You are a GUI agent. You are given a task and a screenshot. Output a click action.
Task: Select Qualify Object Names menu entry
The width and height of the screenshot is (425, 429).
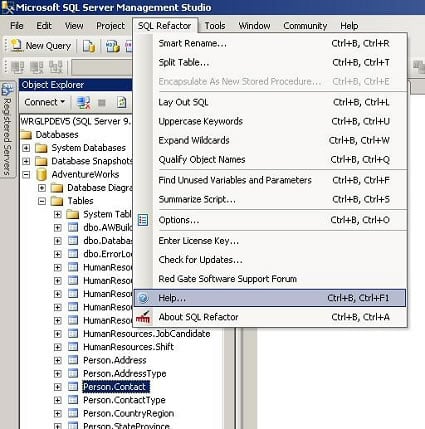[x=270, y=160]
